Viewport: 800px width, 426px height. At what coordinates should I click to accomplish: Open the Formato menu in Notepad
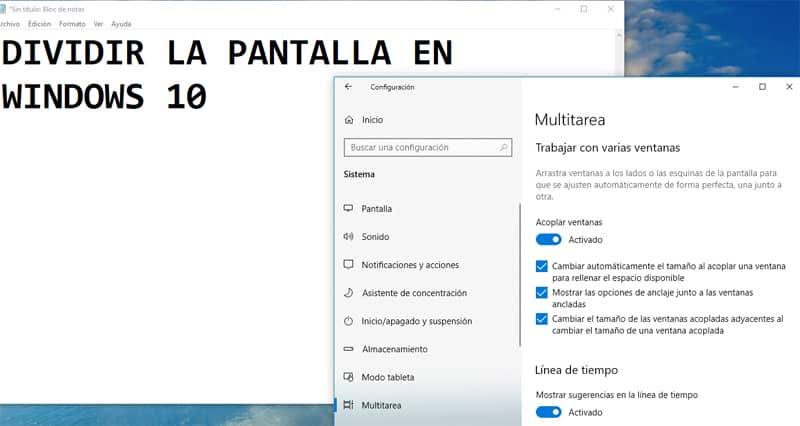72,24
